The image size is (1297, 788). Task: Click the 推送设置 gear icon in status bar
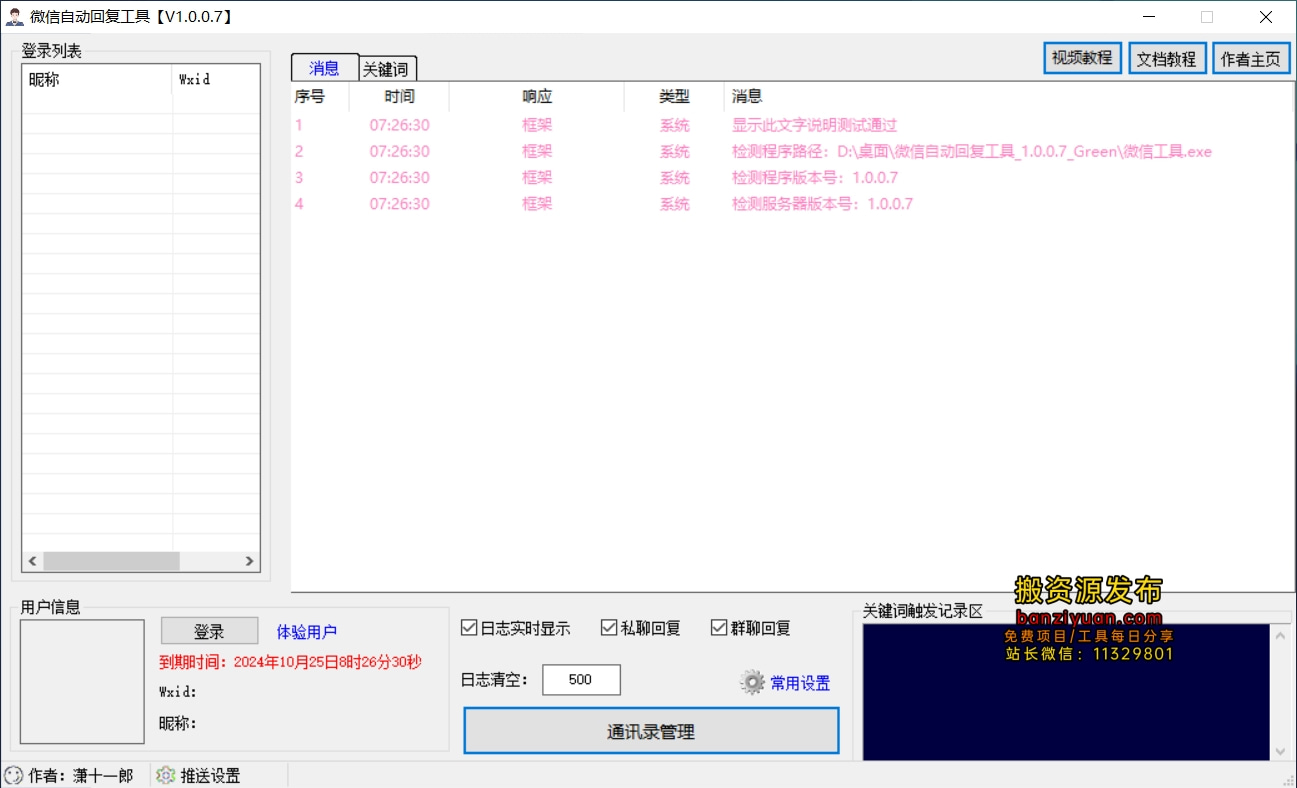pos(166,774)
